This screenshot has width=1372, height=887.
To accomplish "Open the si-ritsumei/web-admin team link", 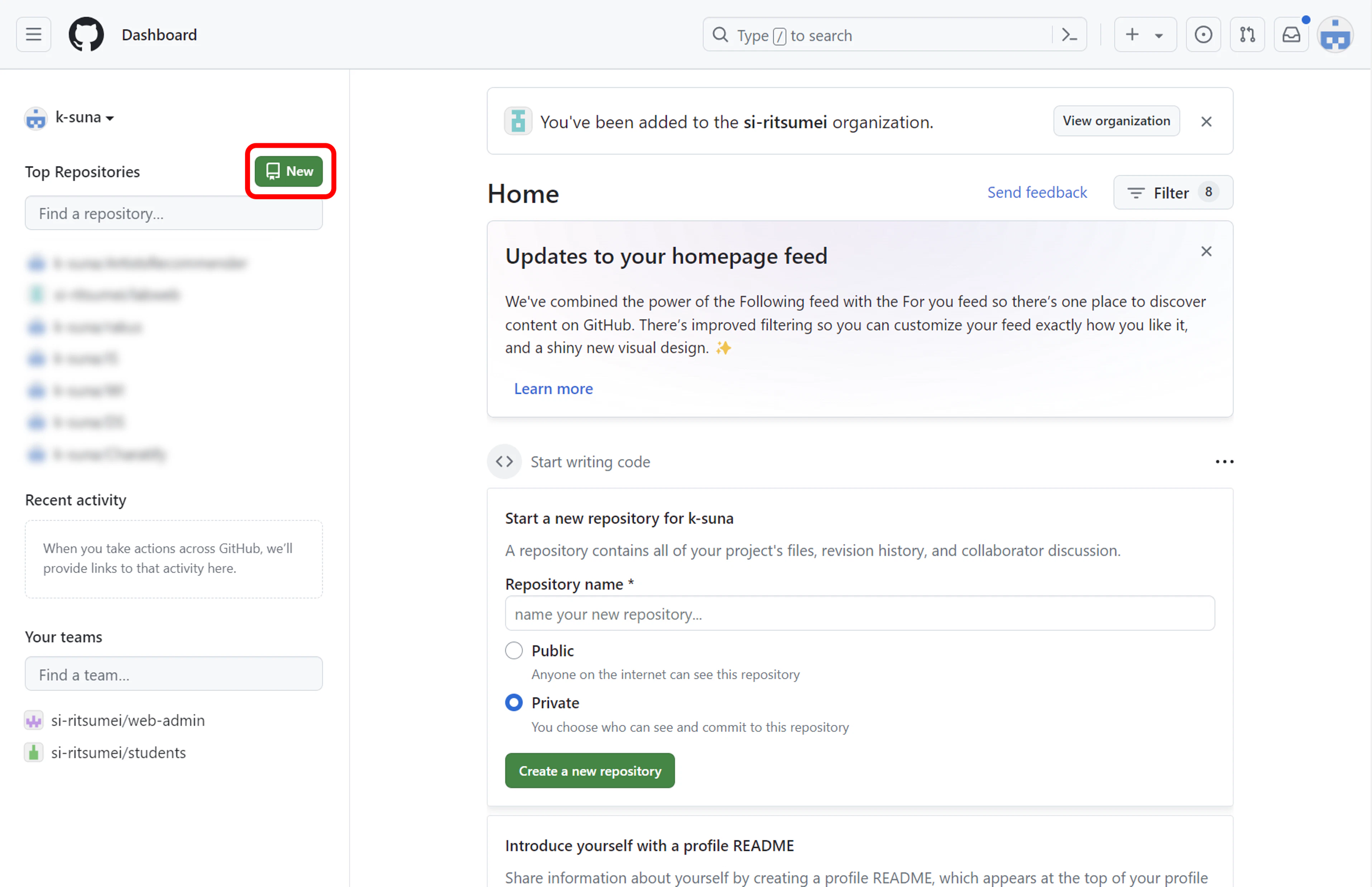I will click(x=128, y=720).
